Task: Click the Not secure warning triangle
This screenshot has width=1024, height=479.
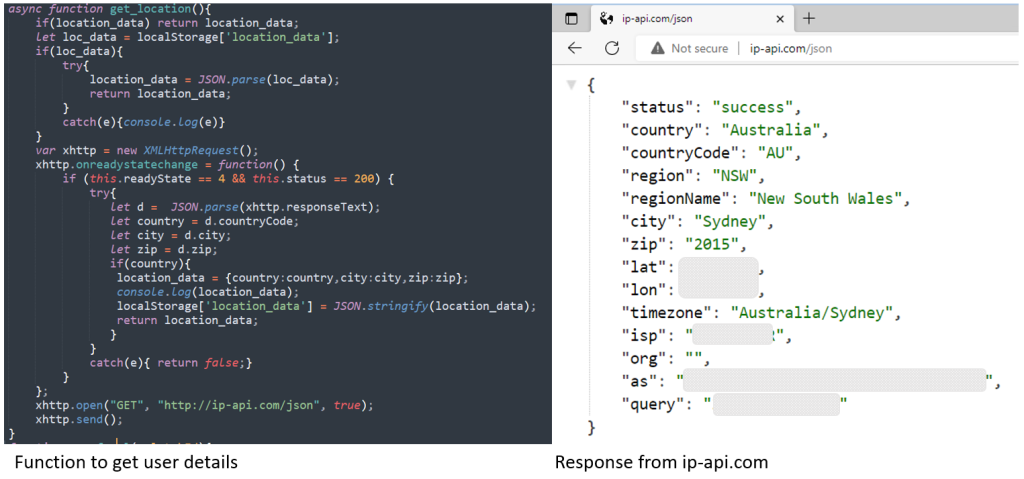Action: point(657,48)
